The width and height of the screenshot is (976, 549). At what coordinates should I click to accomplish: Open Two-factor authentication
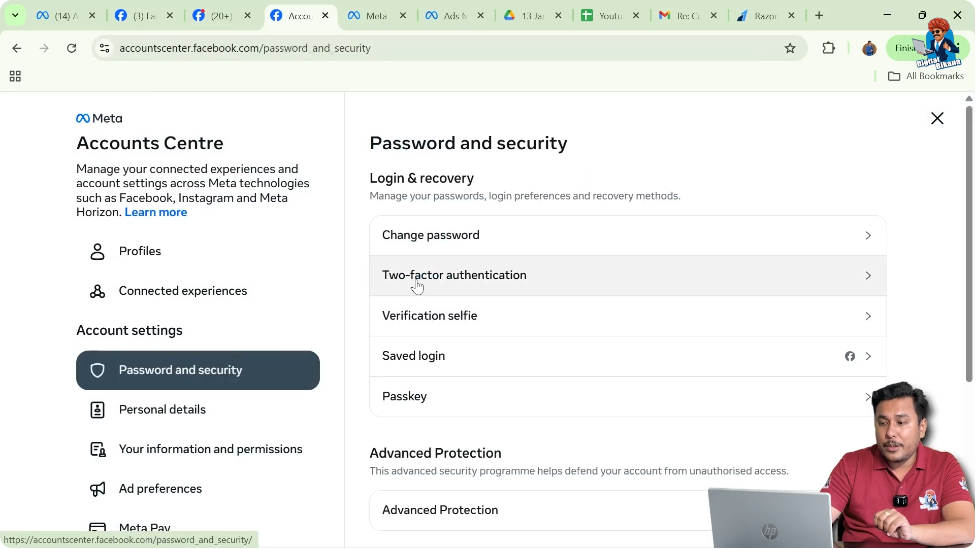click(x=627, y=276)
